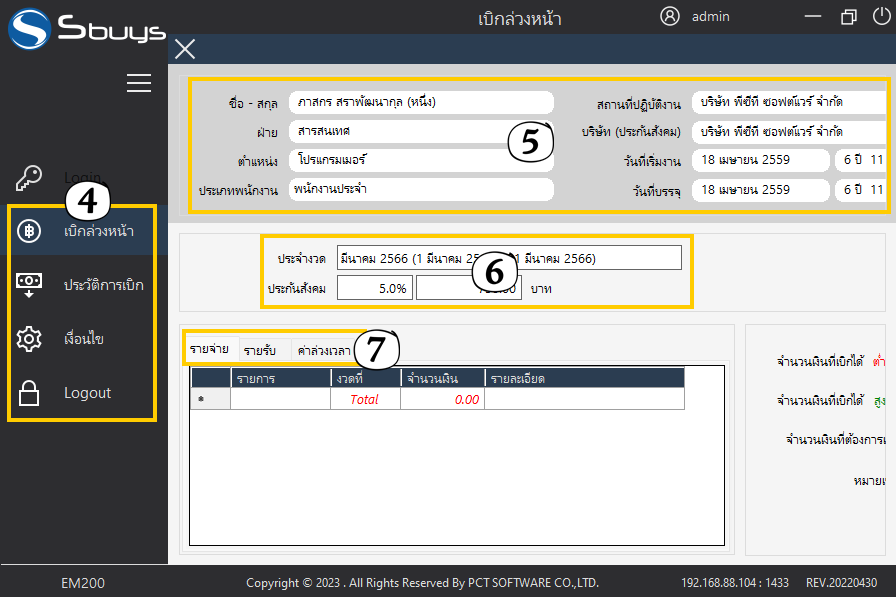This screenshot has height=597, width=896.
Task: Click the key icon beside Login
Action: click(30, 178)
